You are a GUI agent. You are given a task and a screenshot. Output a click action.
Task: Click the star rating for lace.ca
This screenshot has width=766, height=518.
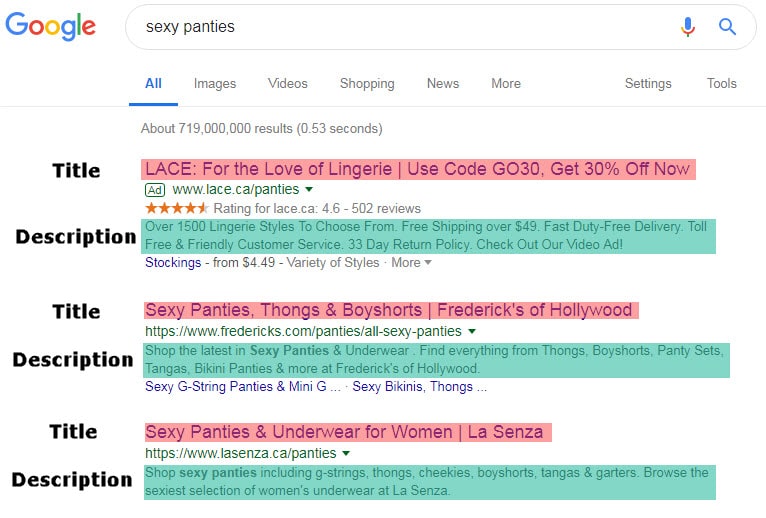177,208
